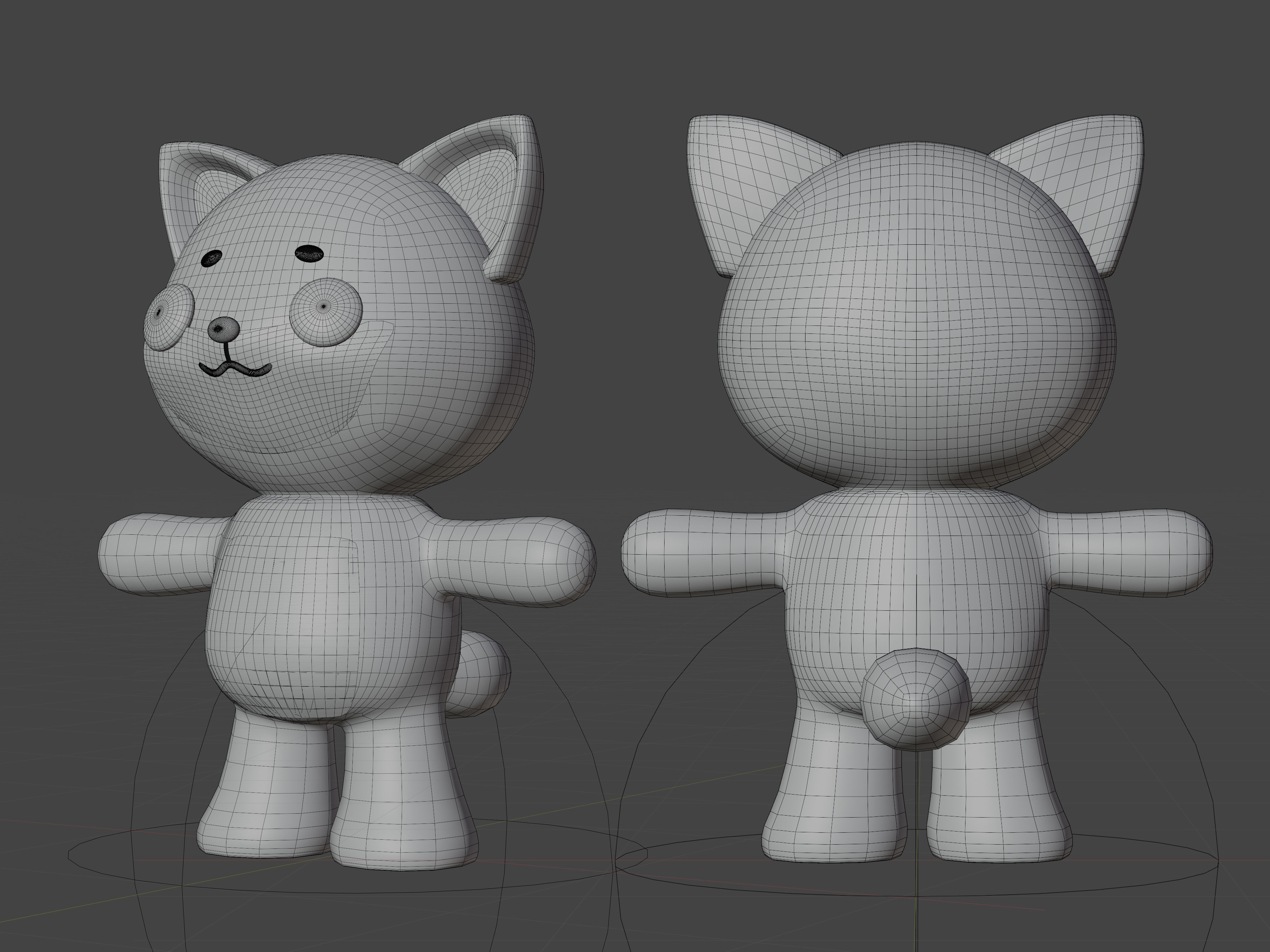Select the oval eye above the larger cheek
Viewport: 1270px width, 952px height.
click(310, 253)
